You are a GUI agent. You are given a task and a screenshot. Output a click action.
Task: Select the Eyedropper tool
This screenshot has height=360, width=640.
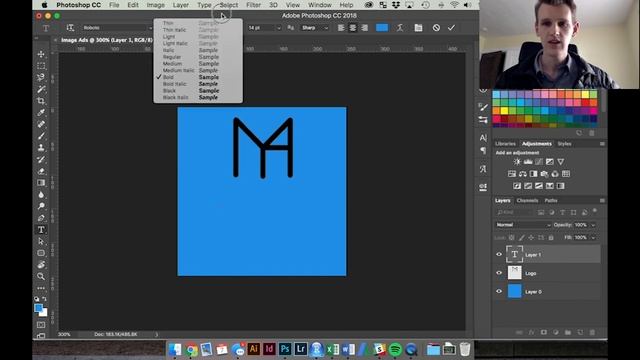41,112
